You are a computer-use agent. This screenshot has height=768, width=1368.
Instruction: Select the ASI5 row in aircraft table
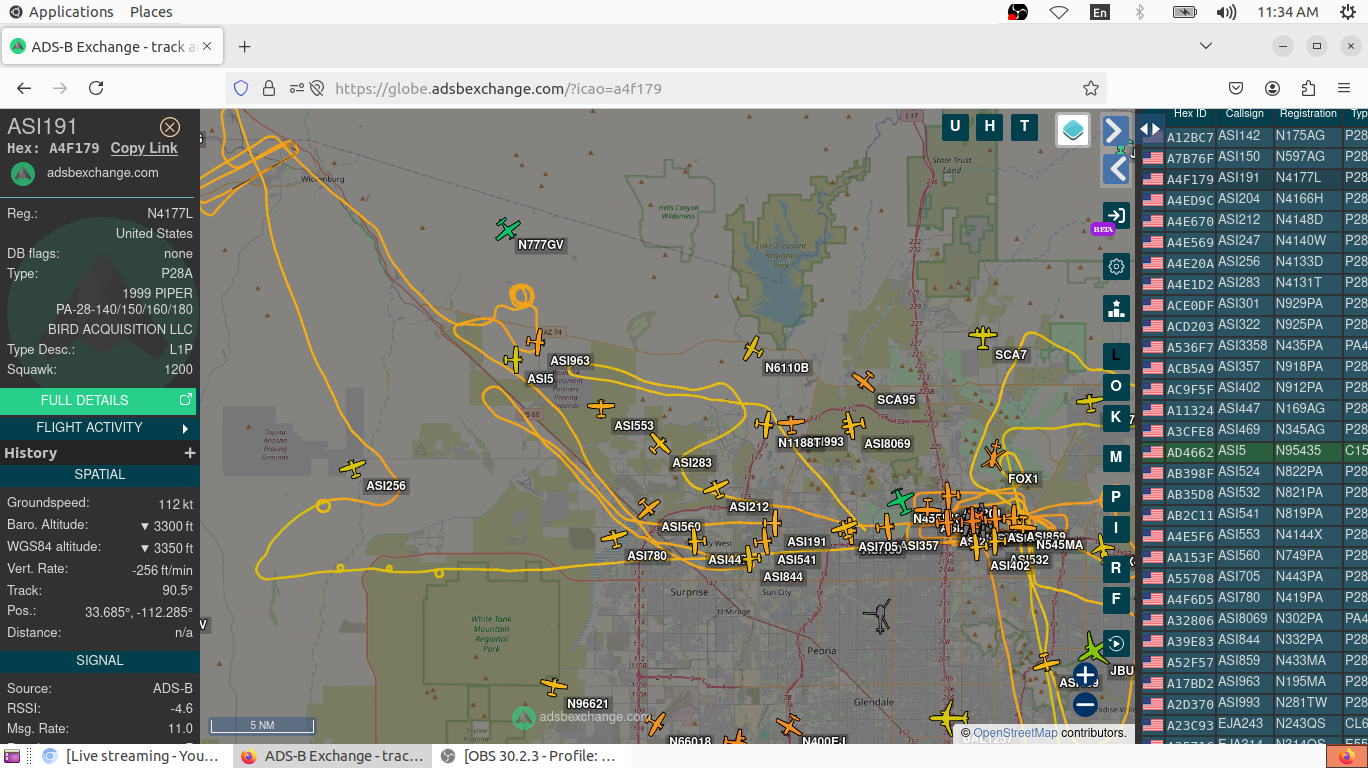1254,451
